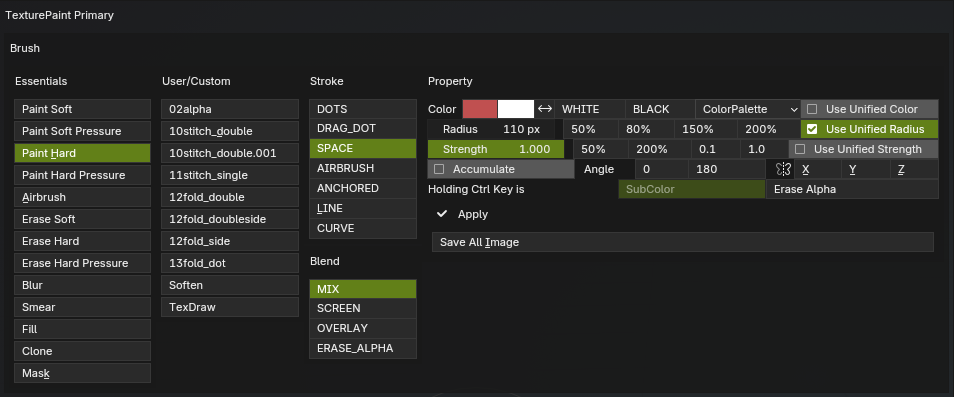This screenshot has width=954, height=397.
Task: Set blend mode to OVERLAY
Action: [363, 328]
